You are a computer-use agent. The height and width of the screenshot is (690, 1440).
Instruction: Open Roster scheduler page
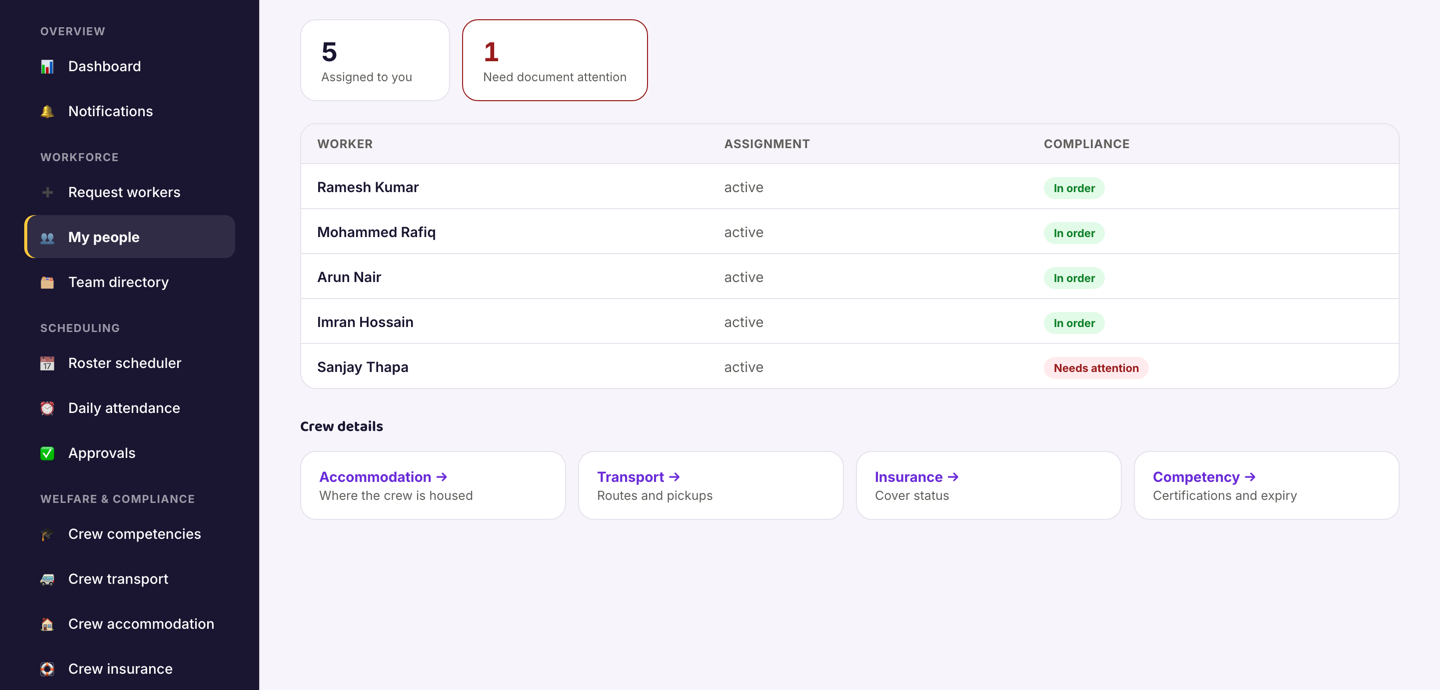pos(130,363)
